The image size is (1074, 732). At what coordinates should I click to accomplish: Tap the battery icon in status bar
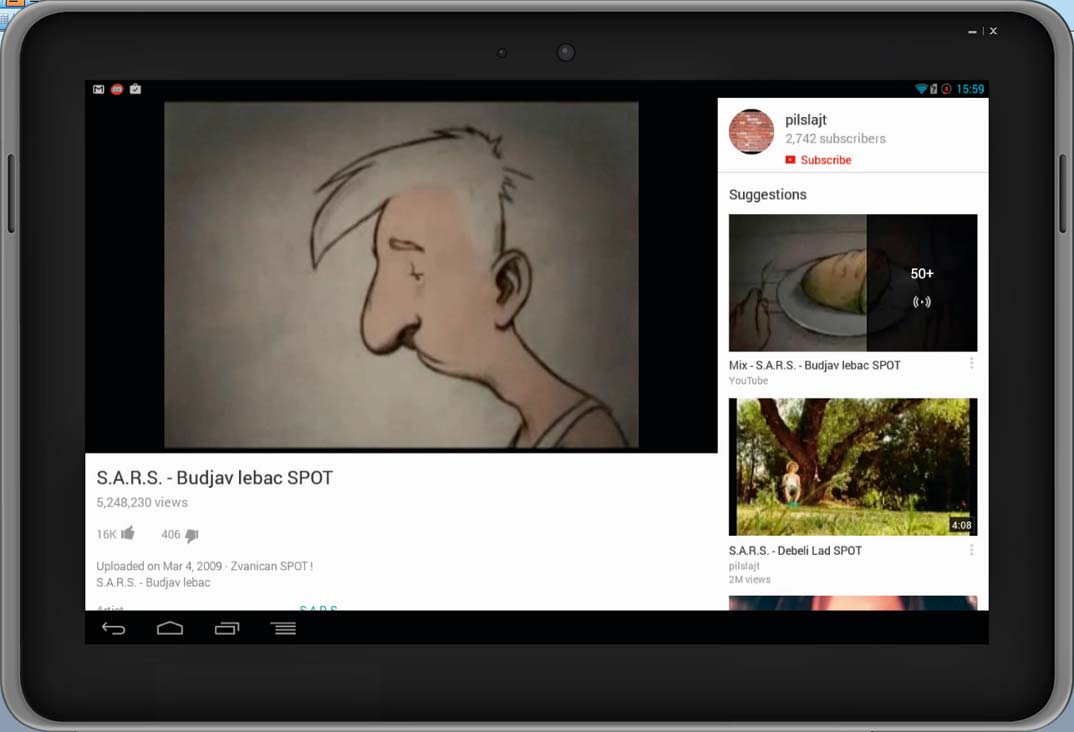click(x=934, y=89)
